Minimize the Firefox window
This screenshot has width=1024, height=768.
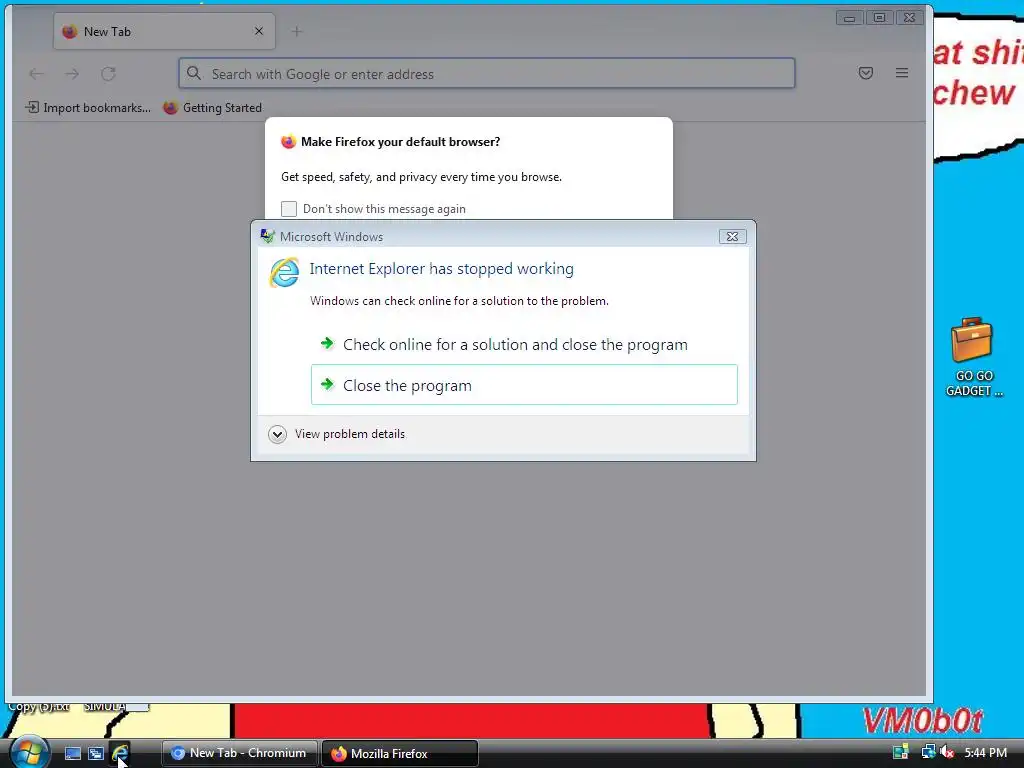(849, 18)
